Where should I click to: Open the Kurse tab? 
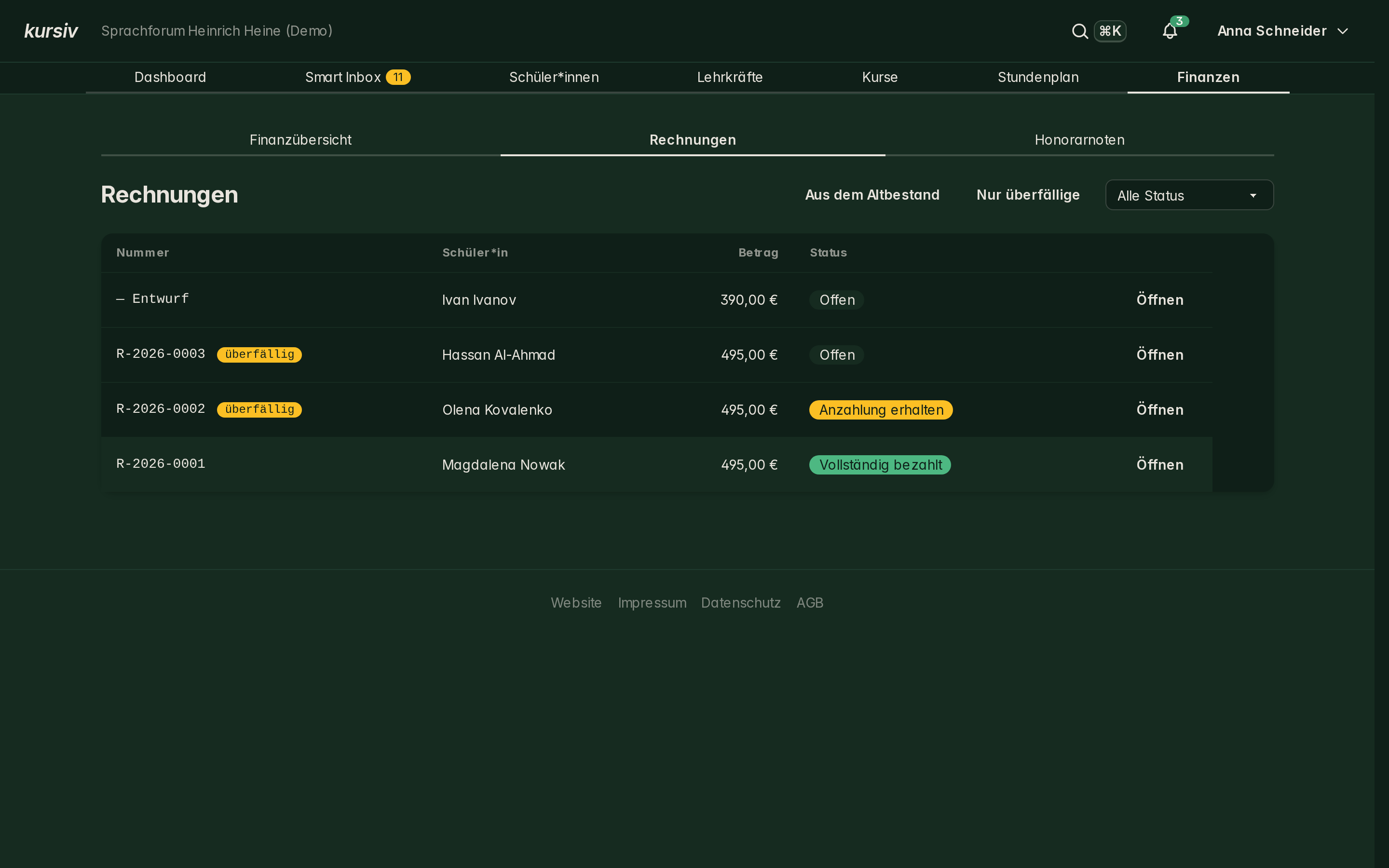(x=879, y=78)
